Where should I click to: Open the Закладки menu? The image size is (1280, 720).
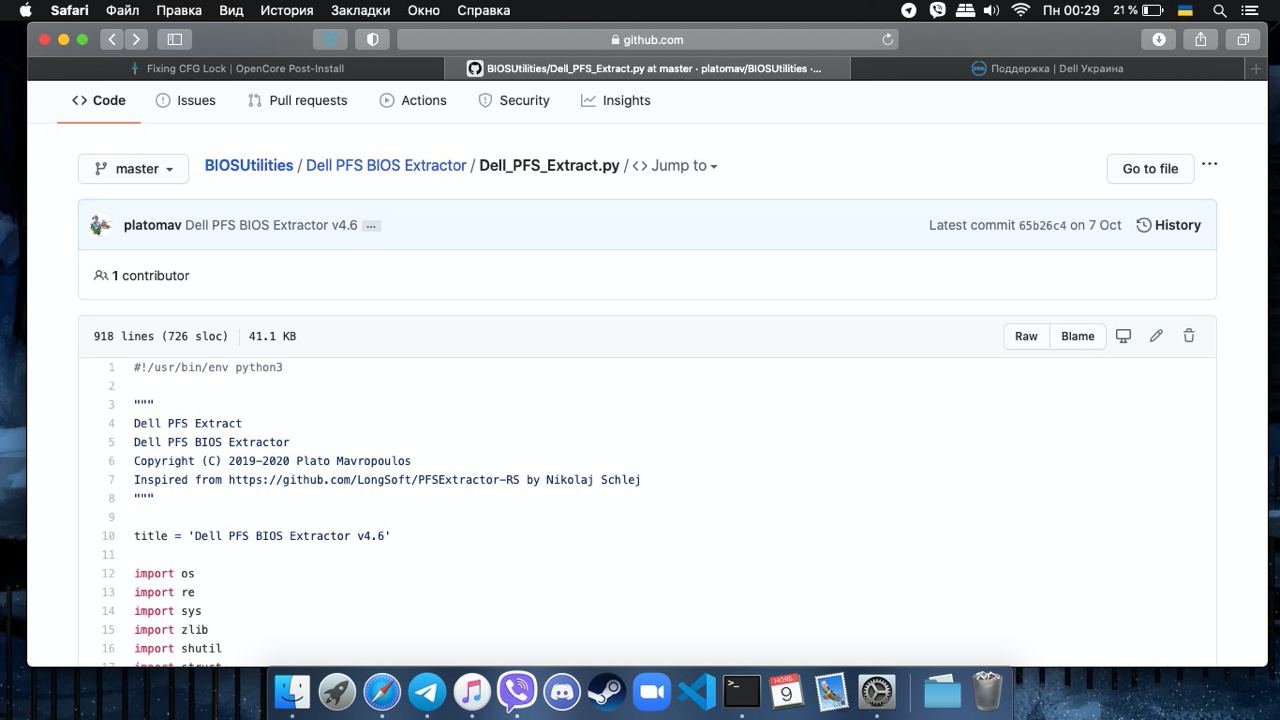coord(361,10)
